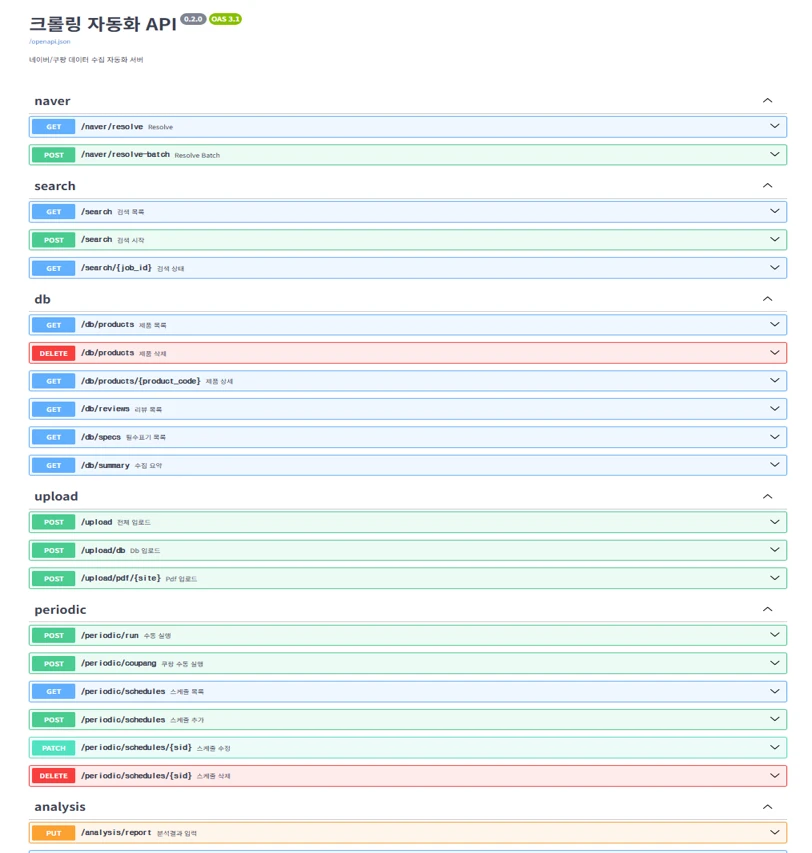Open GET /db/products/{product_code} endpoint
Viewport: 812px width, 853px height.
point(408,381)
